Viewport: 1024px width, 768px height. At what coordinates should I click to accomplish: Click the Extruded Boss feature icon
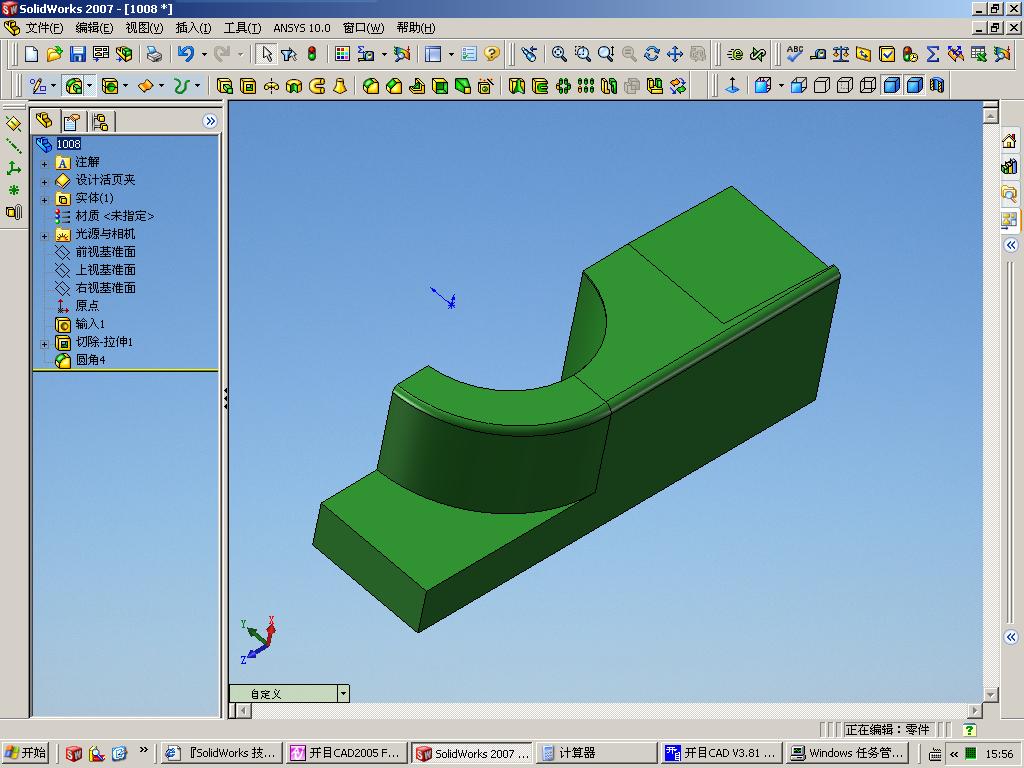pyautogui.click(x=74, y=86)
